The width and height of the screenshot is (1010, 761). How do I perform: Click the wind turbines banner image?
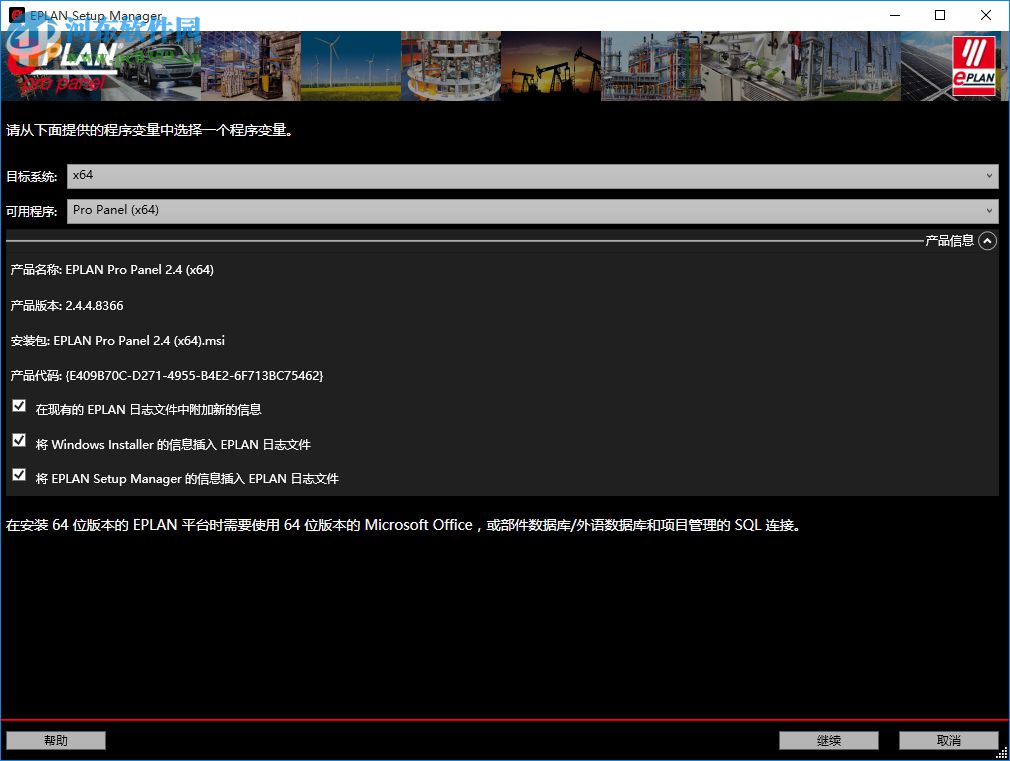point(350,65)
